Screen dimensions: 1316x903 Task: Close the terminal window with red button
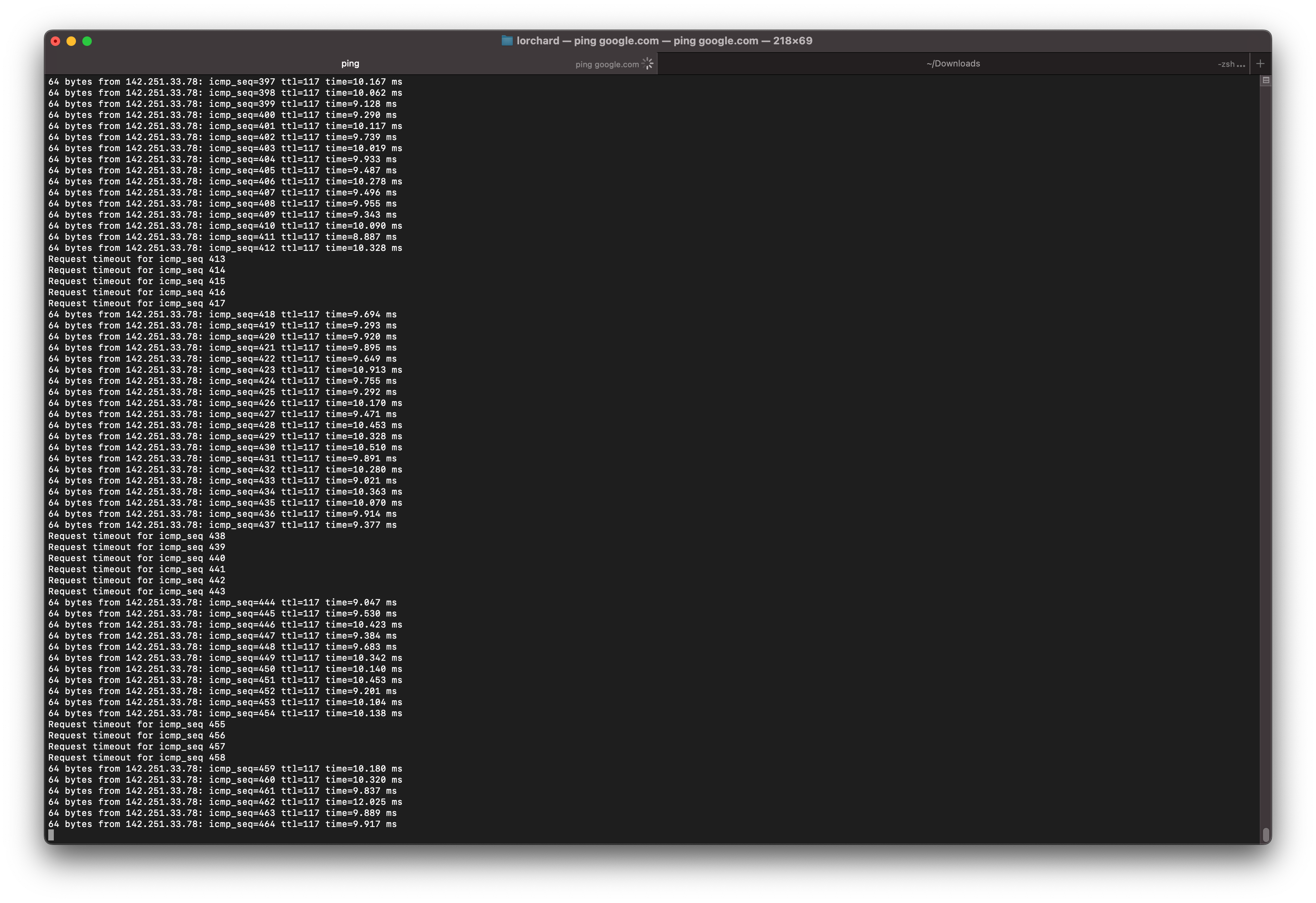pos(55,41)
